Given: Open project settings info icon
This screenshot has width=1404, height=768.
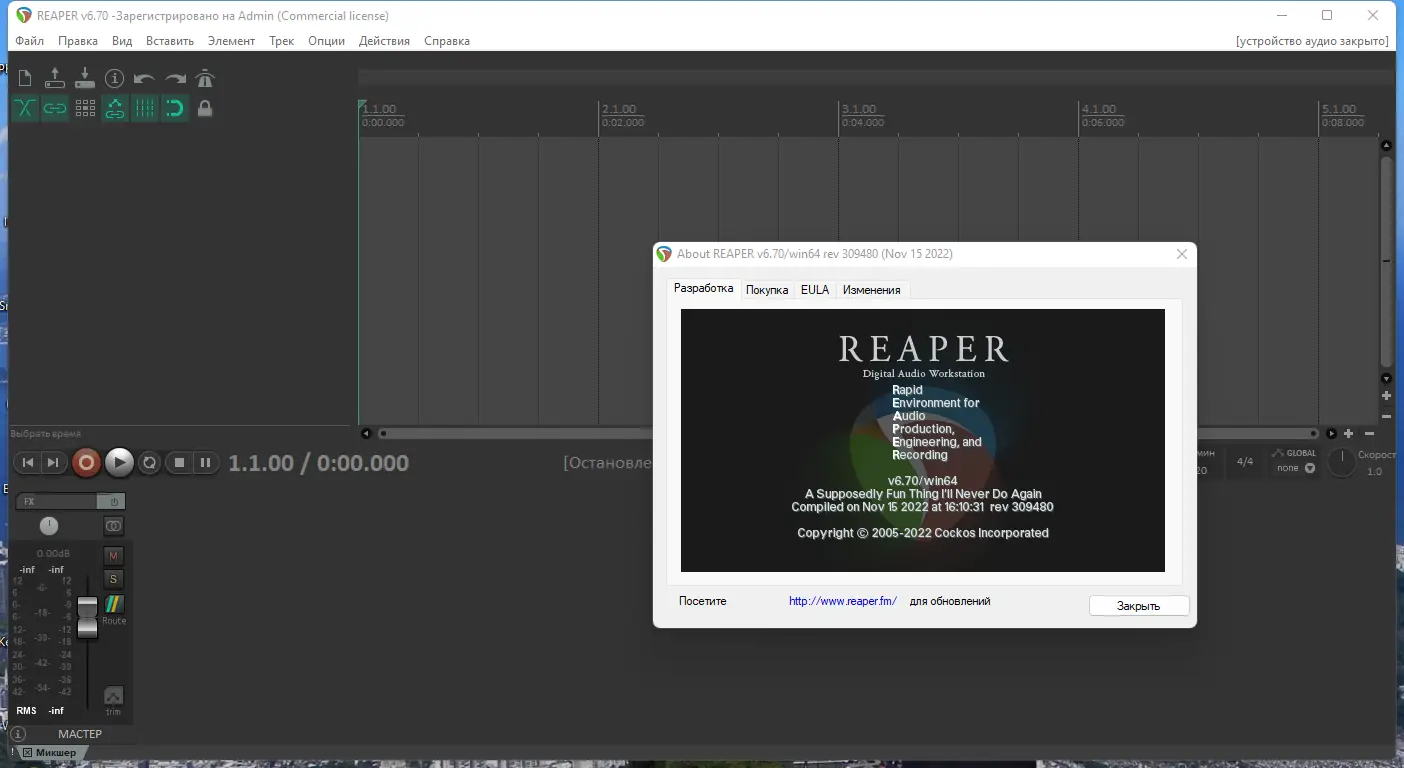Looking at the screenshot, I should coord(114,77).
